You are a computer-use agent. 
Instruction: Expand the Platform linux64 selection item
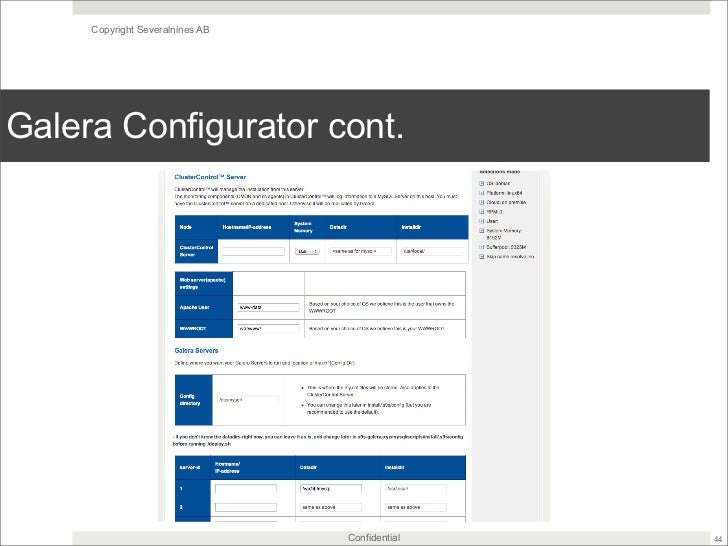481,193
